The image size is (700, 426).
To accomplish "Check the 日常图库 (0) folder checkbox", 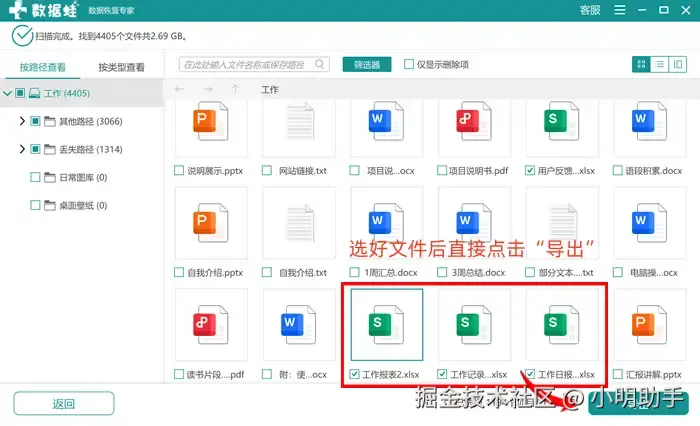I will point(35,177).
